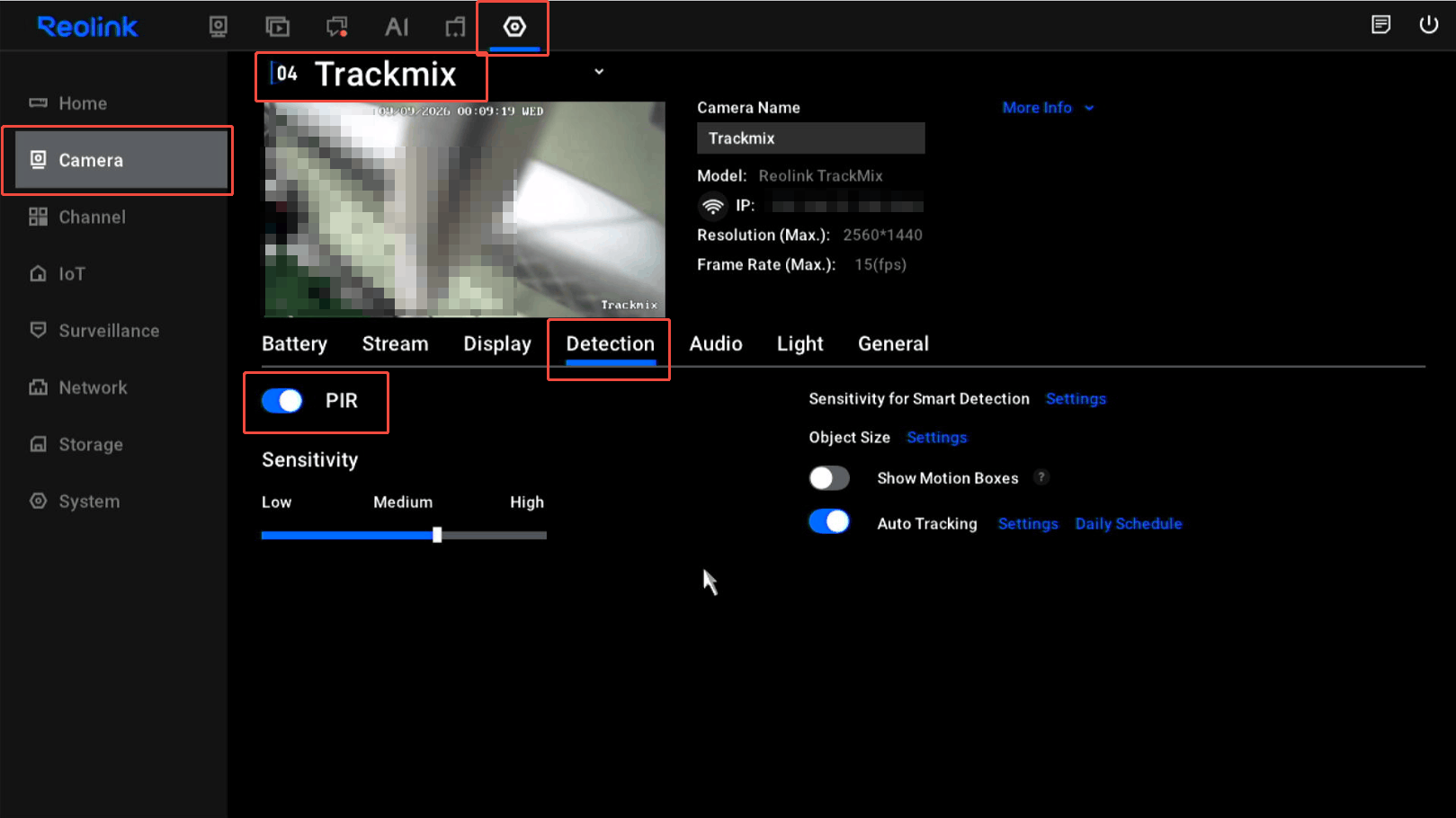The height and width of the screenshot is (818, 1456).
Task: Click the Trackmix camera preview thumbnail
Action: (x=464, y=209)
